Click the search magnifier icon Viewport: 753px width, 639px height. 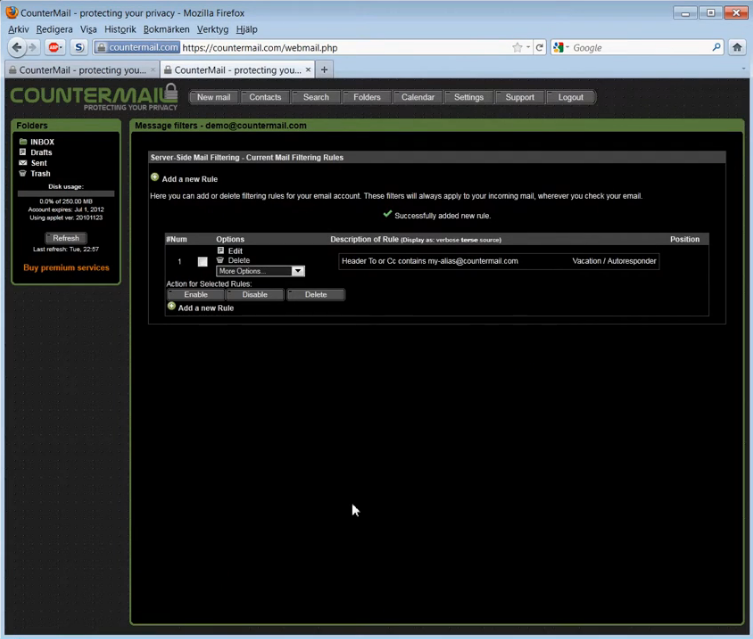pos(716,47)
